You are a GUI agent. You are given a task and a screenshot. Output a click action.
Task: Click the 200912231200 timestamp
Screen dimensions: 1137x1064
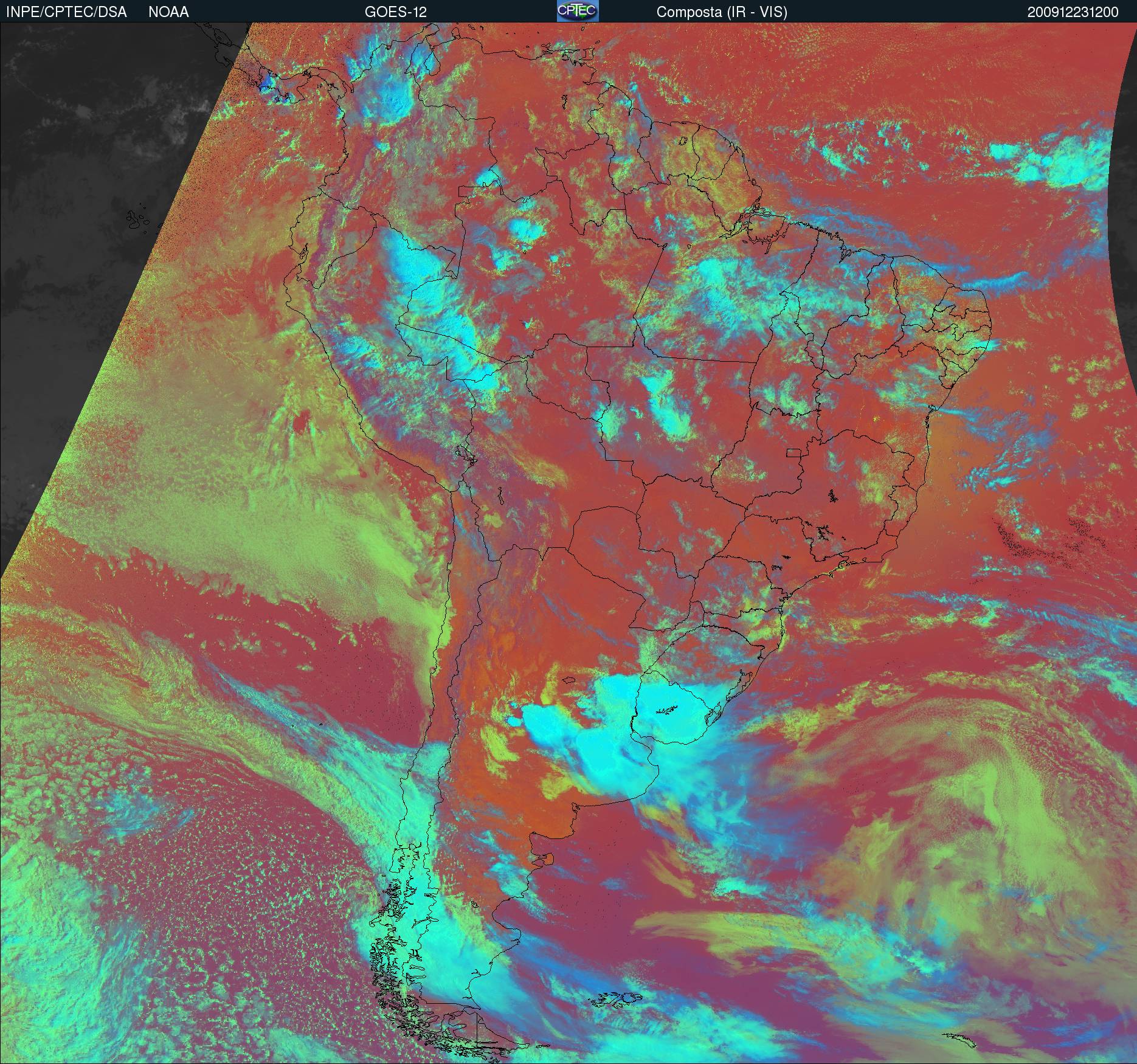point(1073,12)
